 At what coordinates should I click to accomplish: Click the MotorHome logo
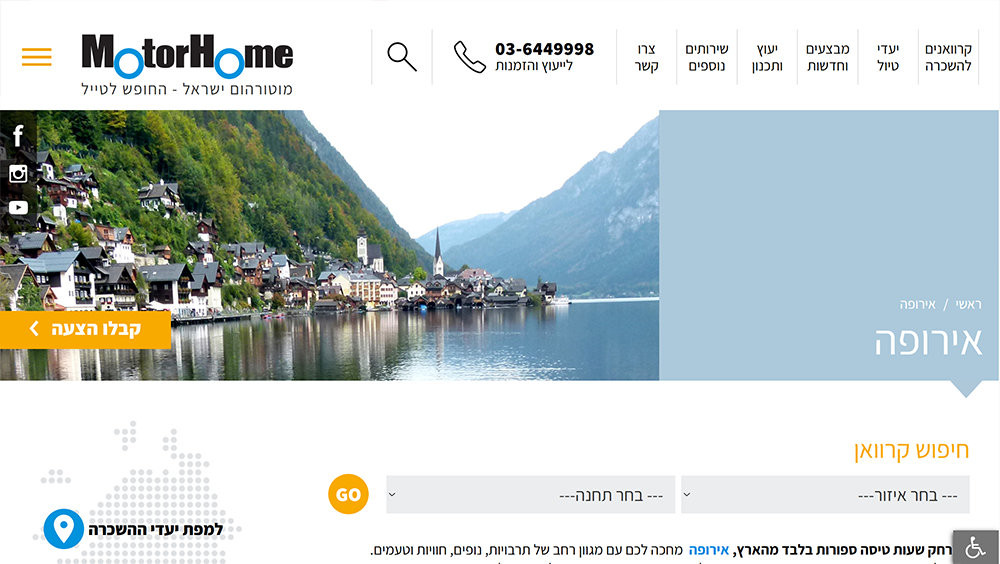coord(187,64)
